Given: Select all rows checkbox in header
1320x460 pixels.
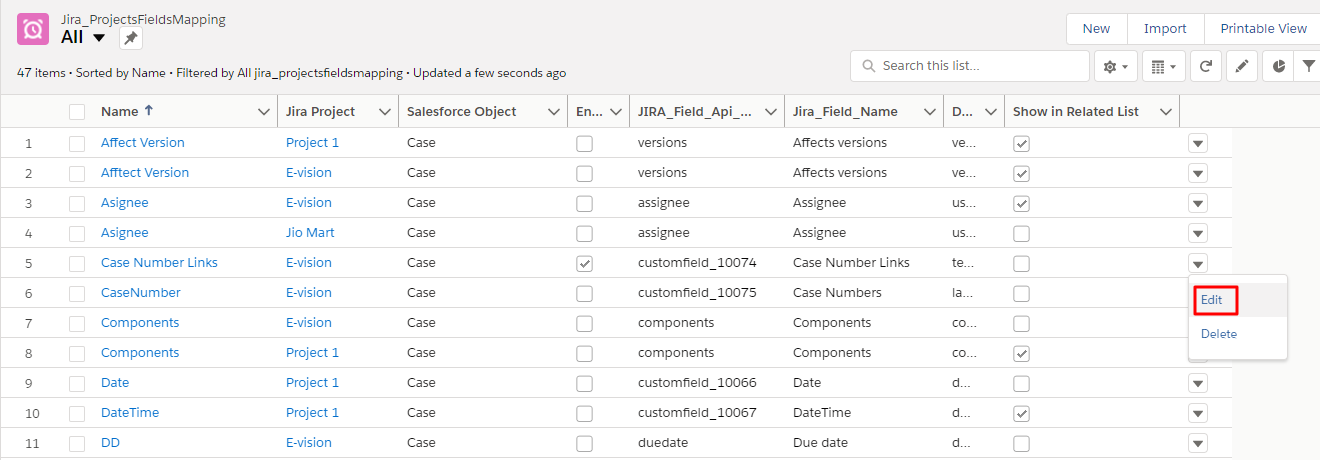Looking at the screenshot, I should tap(77, 112).
